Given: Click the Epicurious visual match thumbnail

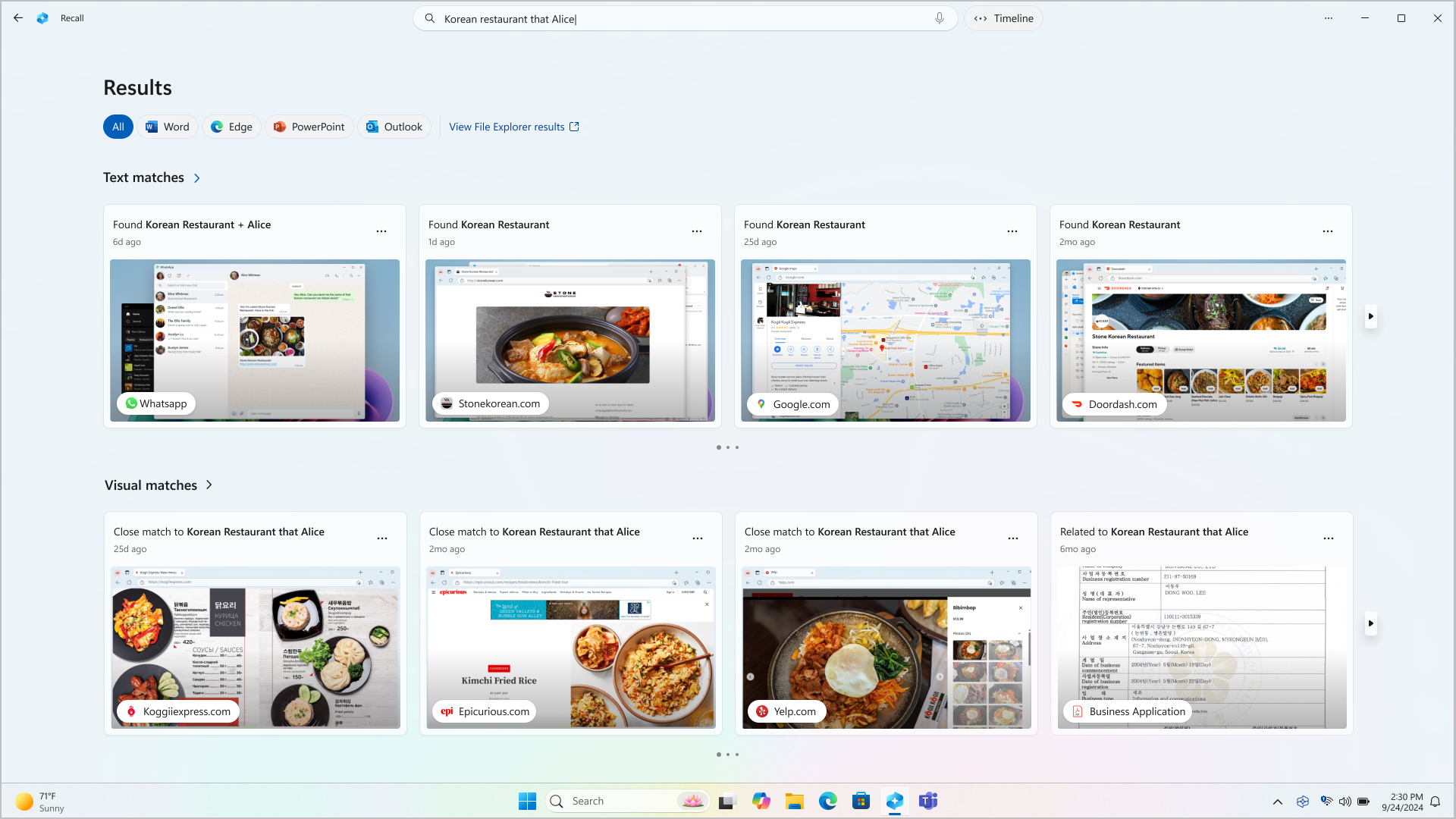Looking at the screenshot, I should [x=571, y=647].
